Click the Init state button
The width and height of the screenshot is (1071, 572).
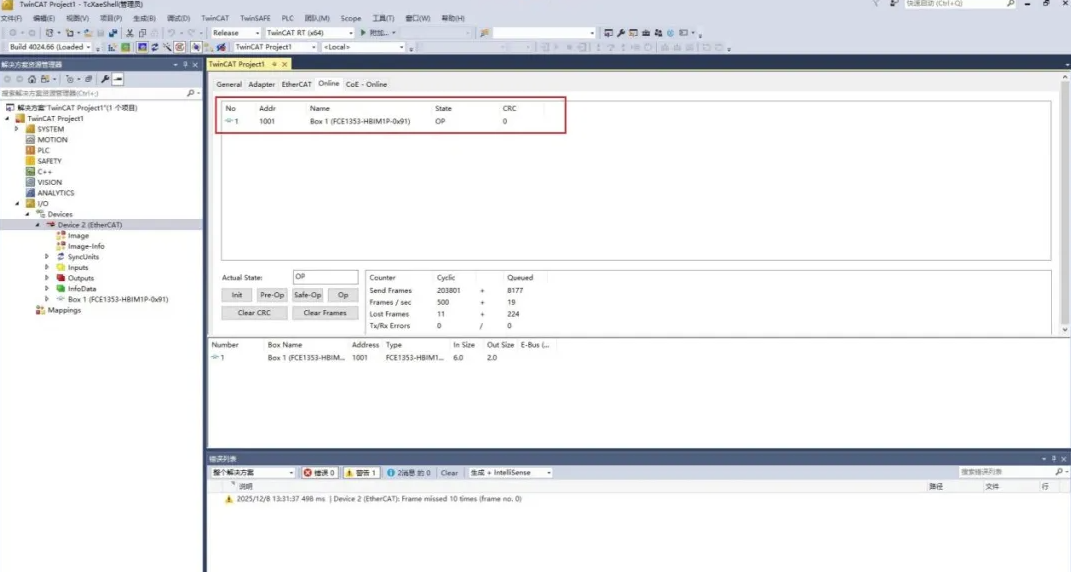coord(236,295)
